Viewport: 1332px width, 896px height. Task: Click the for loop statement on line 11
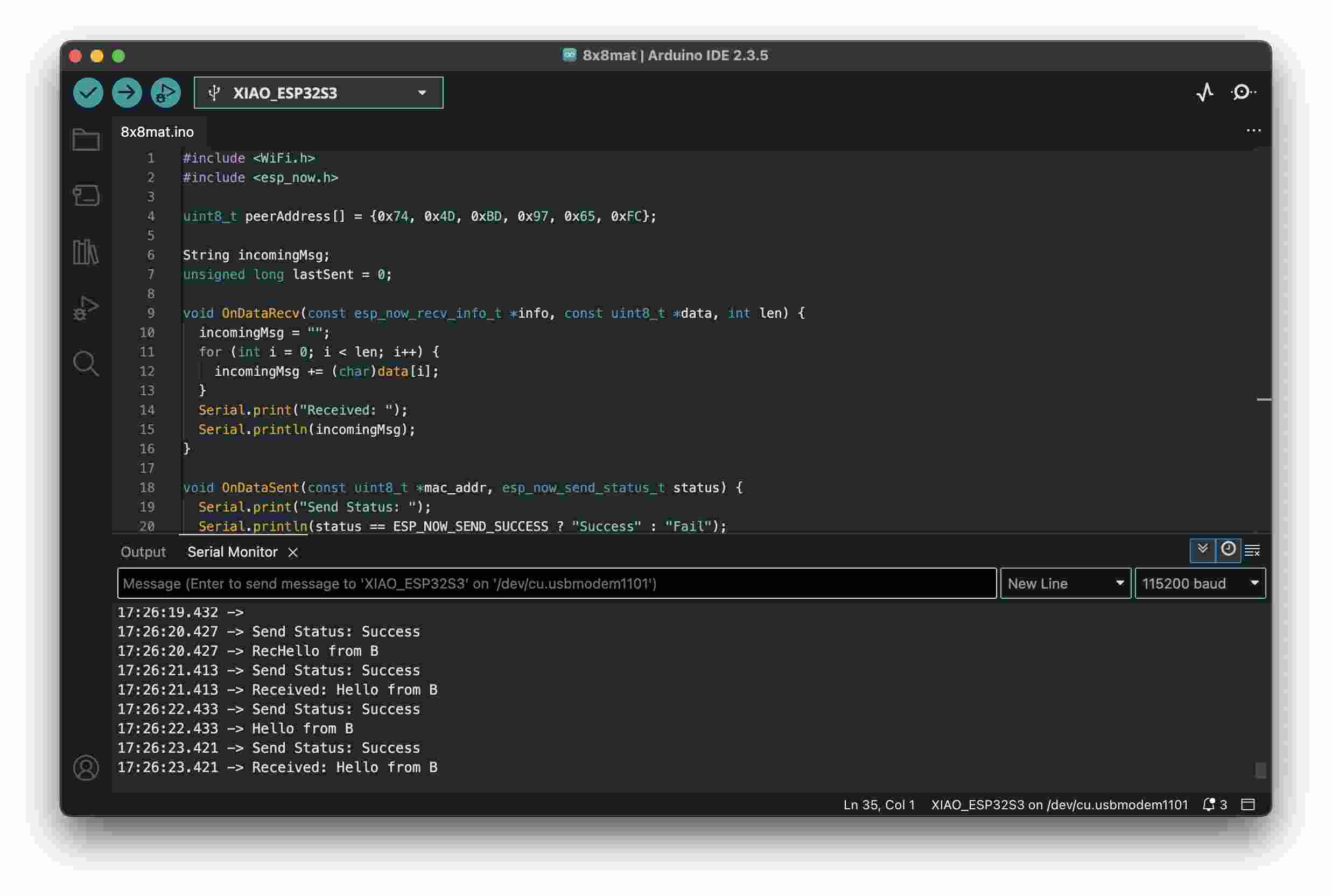tap(319, 352)
